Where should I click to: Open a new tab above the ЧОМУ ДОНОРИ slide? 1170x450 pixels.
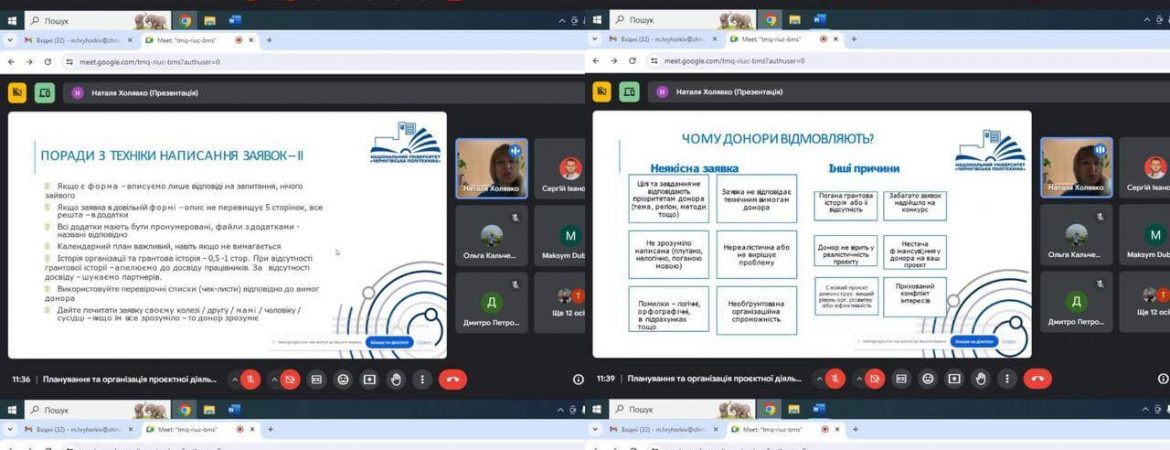click(854, 40)
